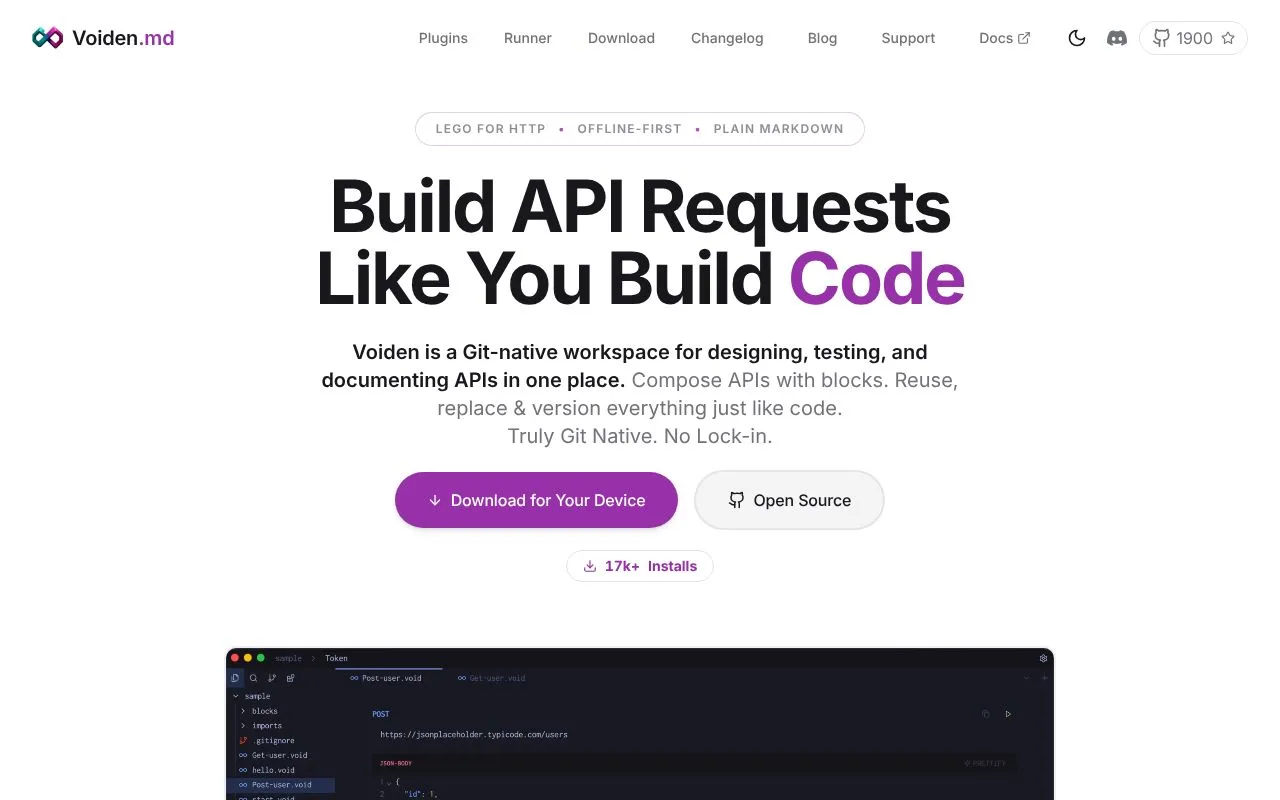Image resolution: width=1280 pixels, height=800 pixels.
Task: Open the GitHub 1900 stars button
Action: coord(1193,38)
